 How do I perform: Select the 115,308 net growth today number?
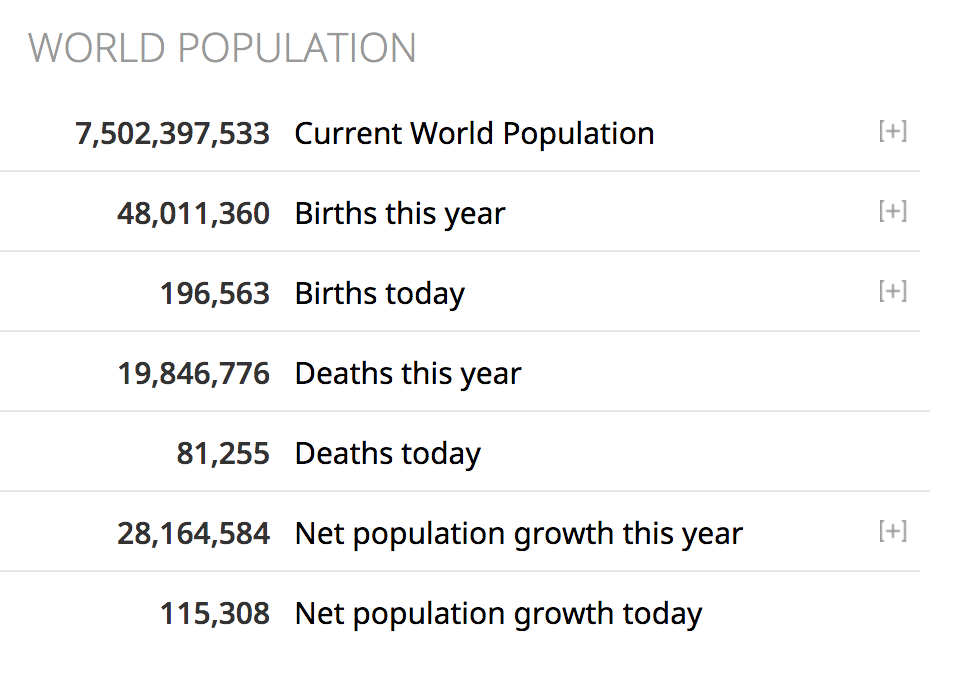tap(215, 614)
